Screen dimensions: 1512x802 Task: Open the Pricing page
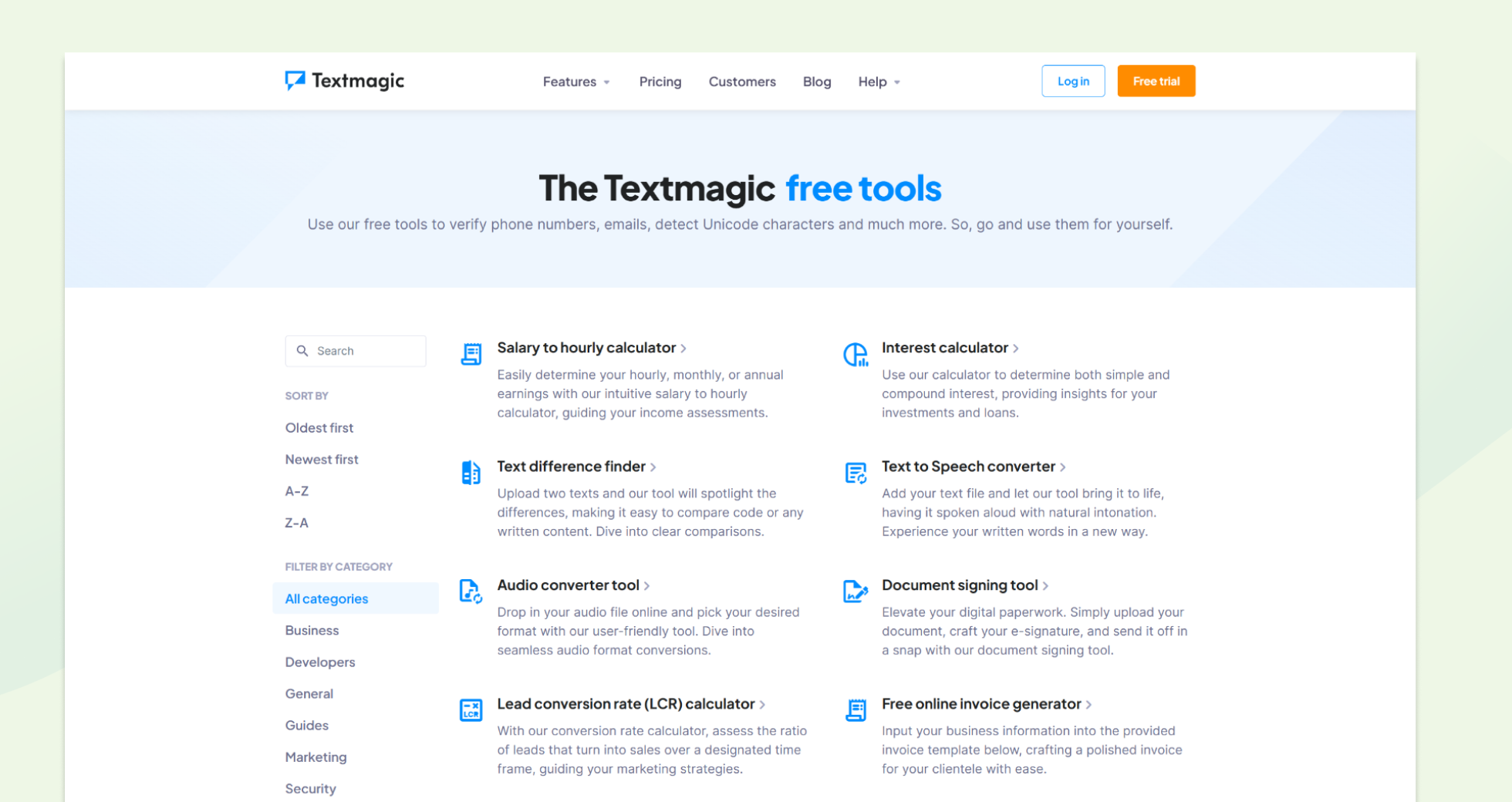pos(660,82)
